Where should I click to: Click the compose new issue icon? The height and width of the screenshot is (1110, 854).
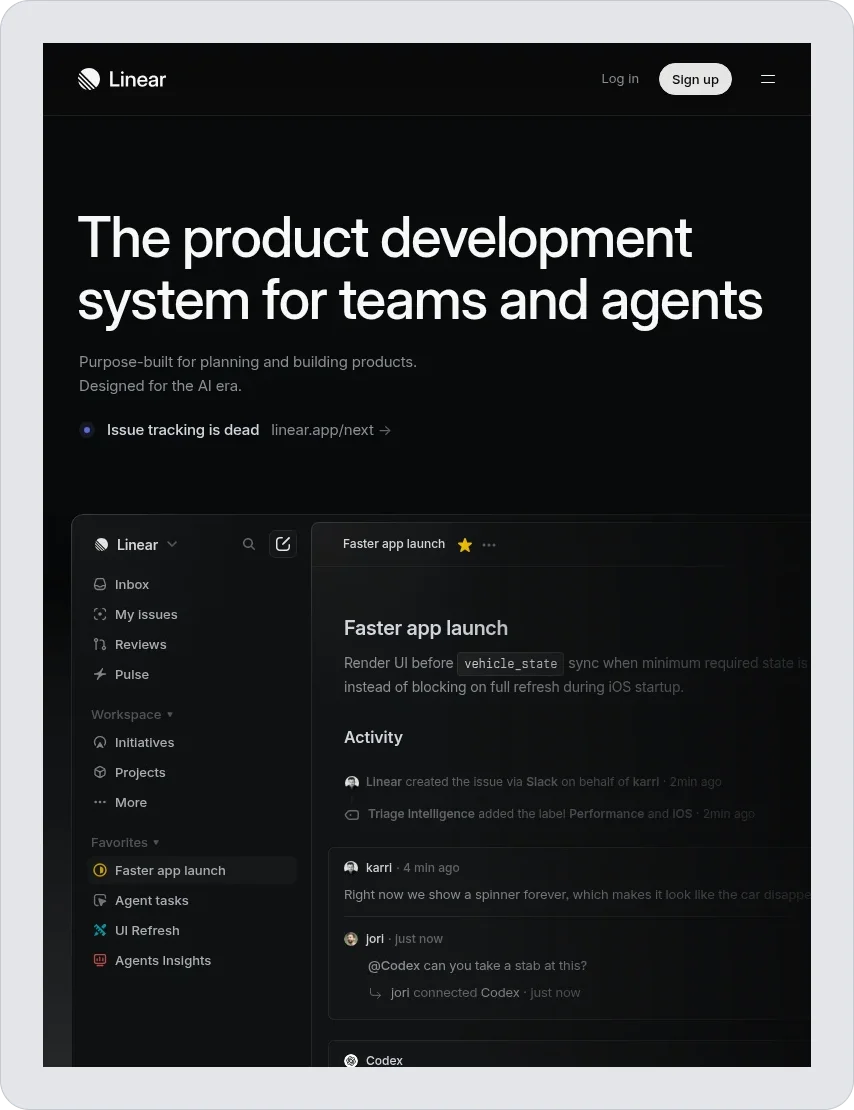(283, 544)
